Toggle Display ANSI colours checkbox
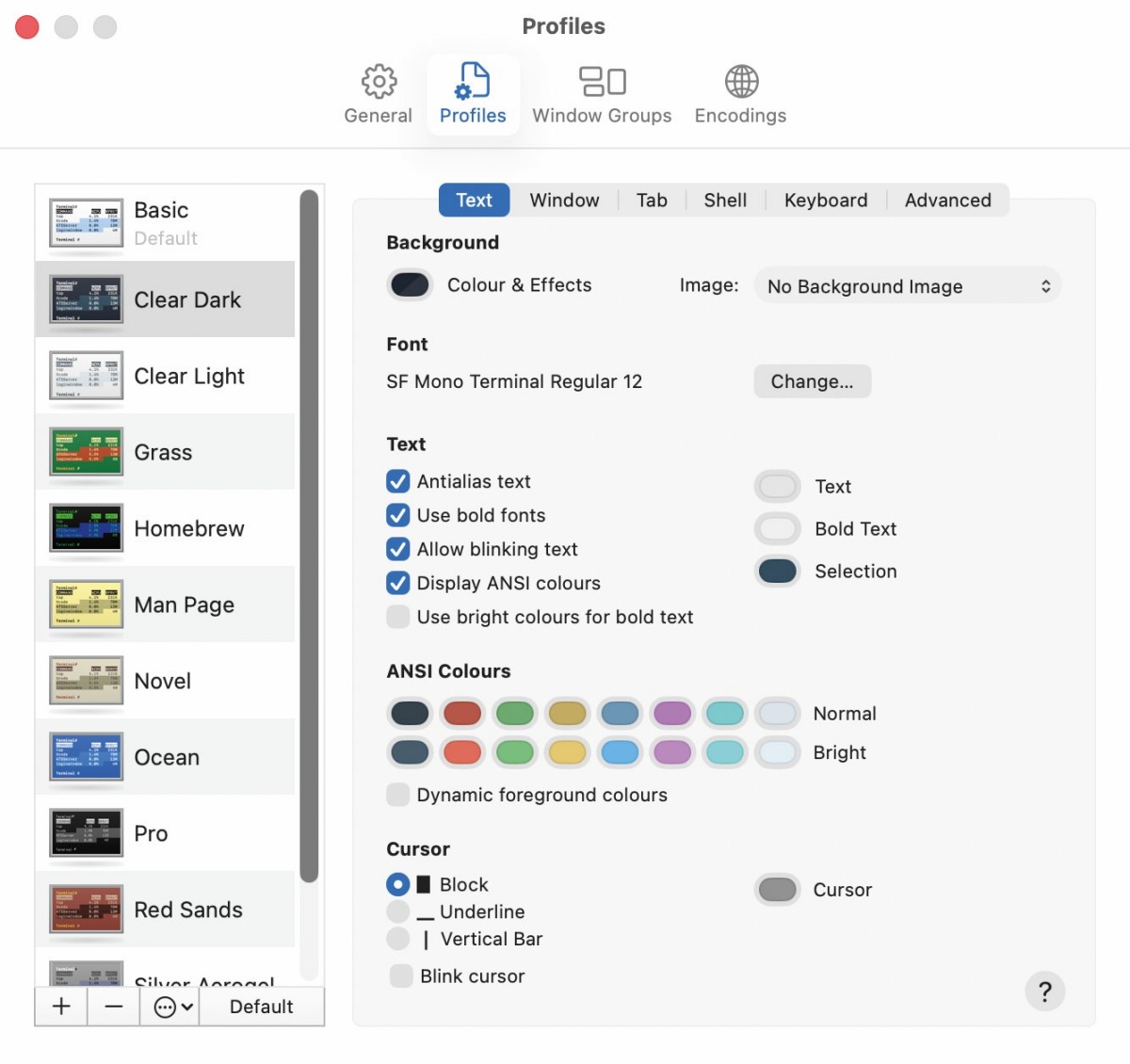1130x1064 pixels. 398,583
